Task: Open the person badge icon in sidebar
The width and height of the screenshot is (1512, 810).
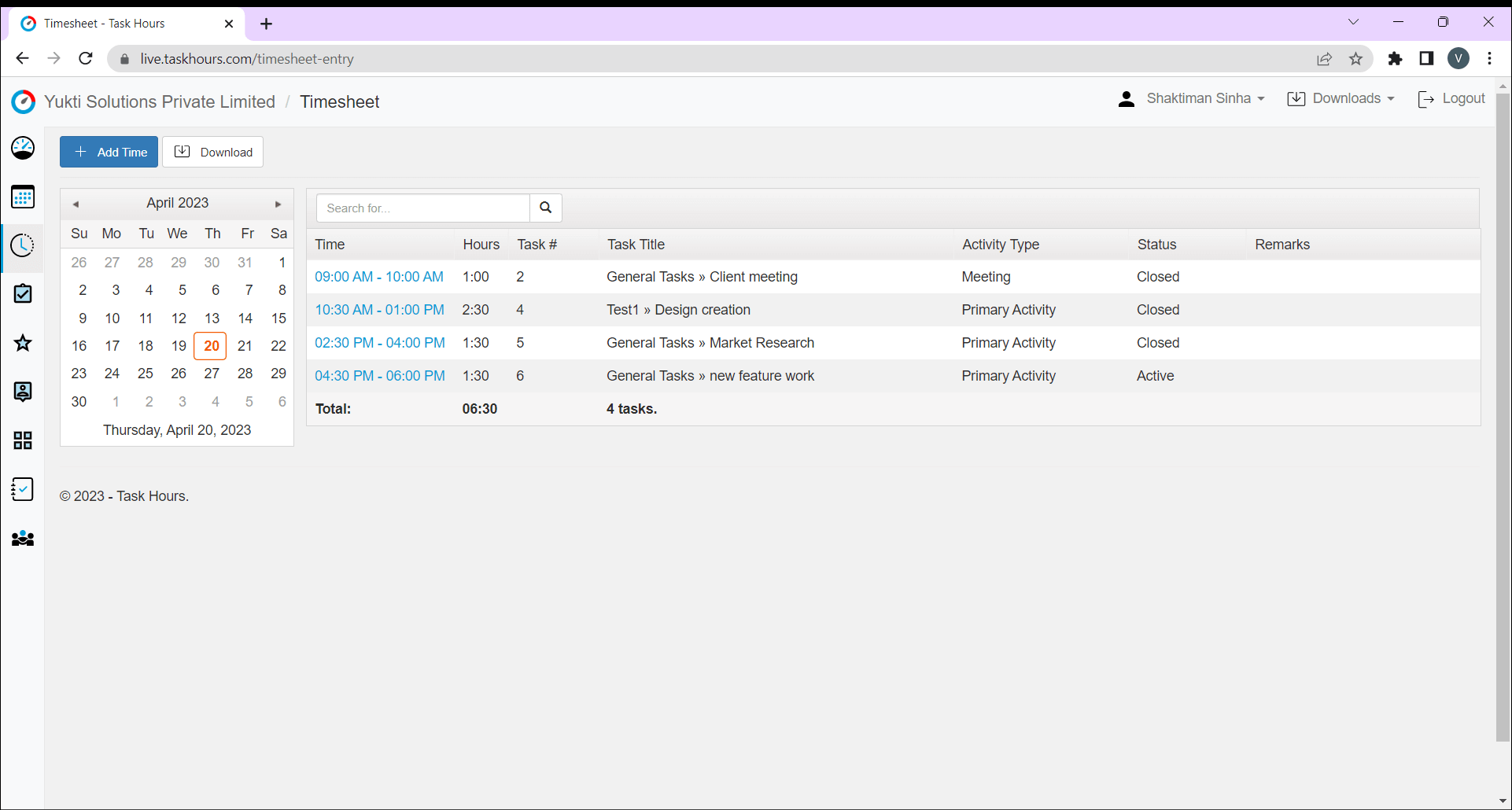Action: click(x=23, y=392)
